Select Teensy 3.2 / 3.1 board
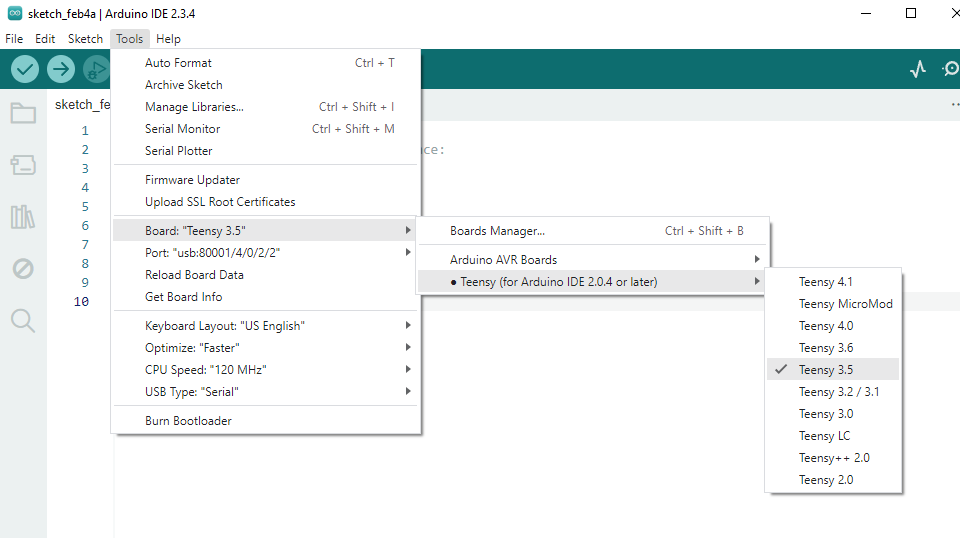 coord(833,392)
